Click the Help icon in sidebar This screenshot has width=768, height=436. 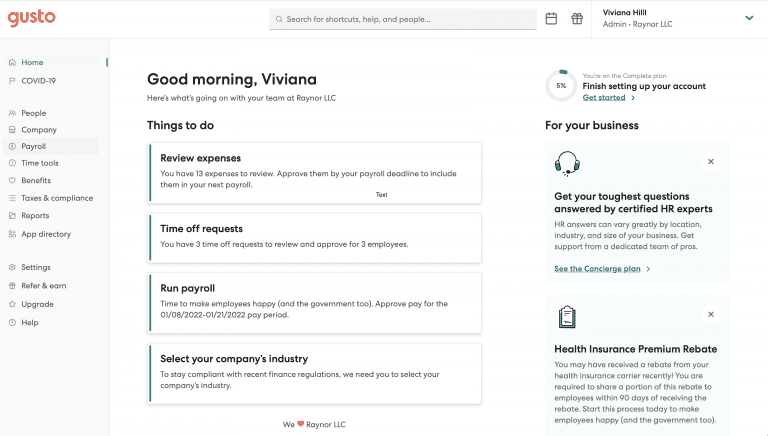coord(12,322)
